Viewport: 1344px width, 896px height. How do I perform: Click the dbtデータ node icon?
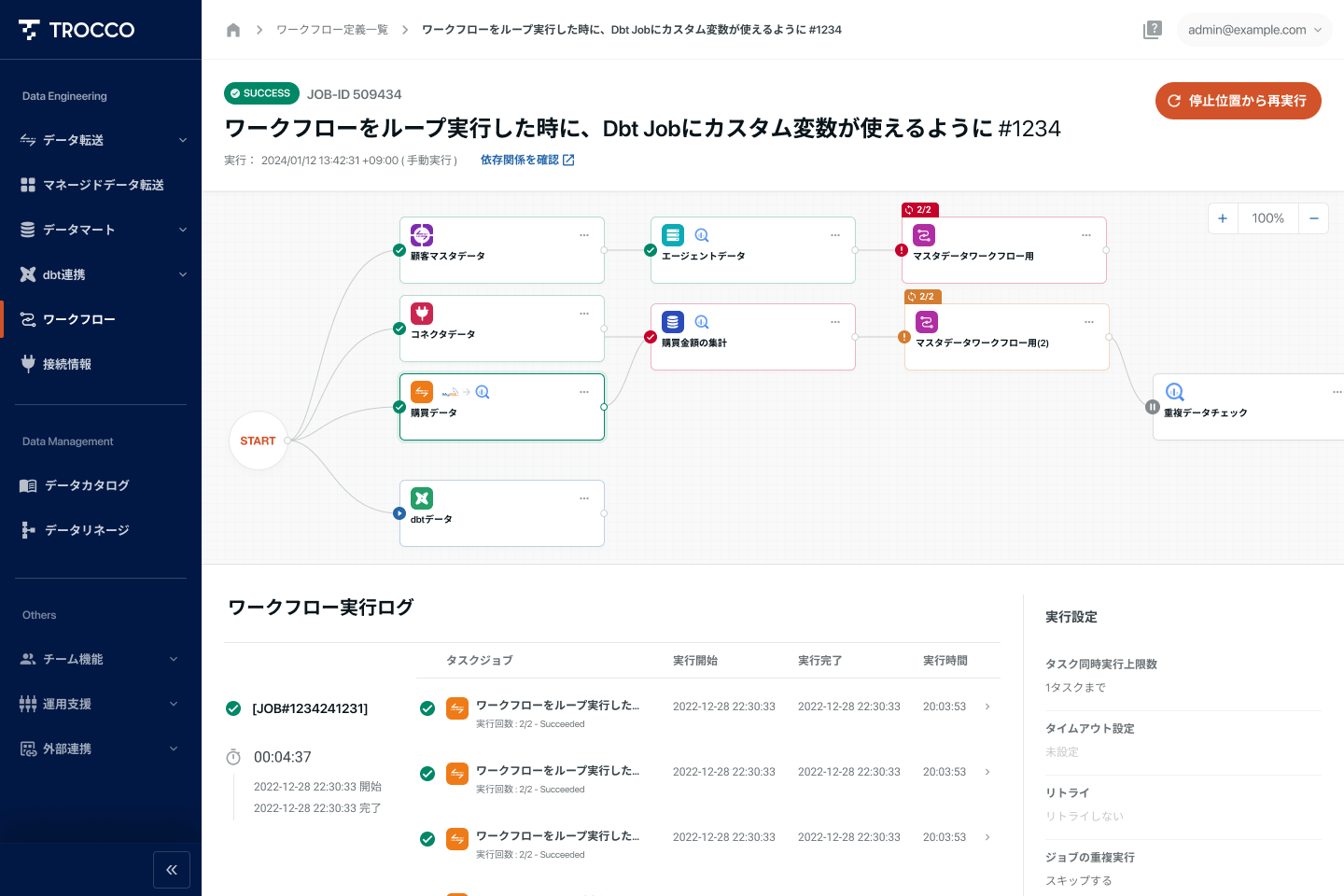(421, 497)
